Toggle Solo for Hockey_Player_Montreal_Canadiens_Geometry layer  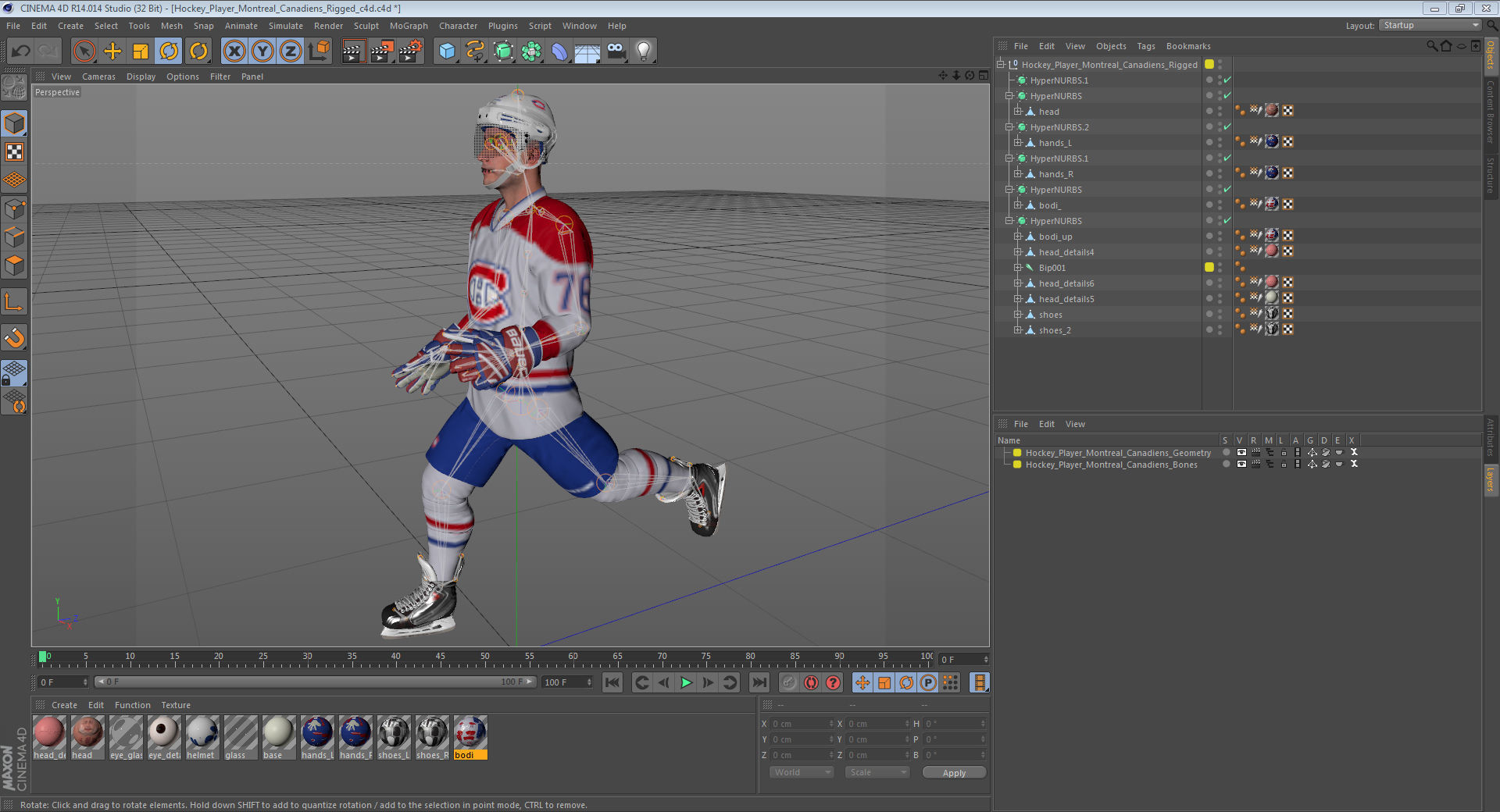(1226, 453)
